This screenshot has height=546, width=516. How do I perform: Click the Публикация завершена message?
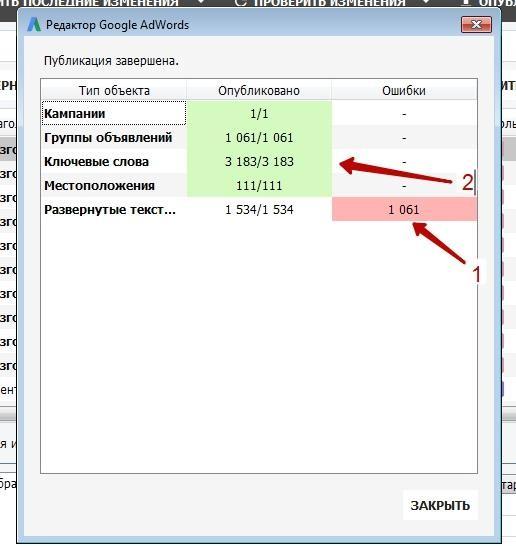point(111,61)
